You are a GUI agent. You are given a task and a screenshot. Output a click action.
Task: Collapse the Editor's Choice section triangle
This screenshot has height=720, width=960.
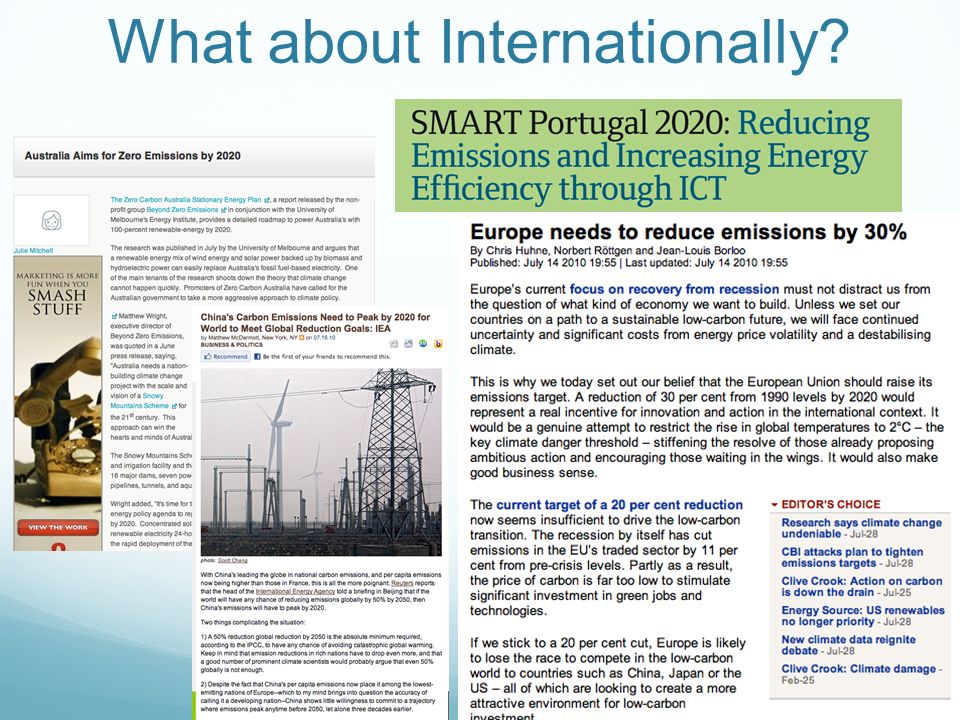click(x=774, y=504)
